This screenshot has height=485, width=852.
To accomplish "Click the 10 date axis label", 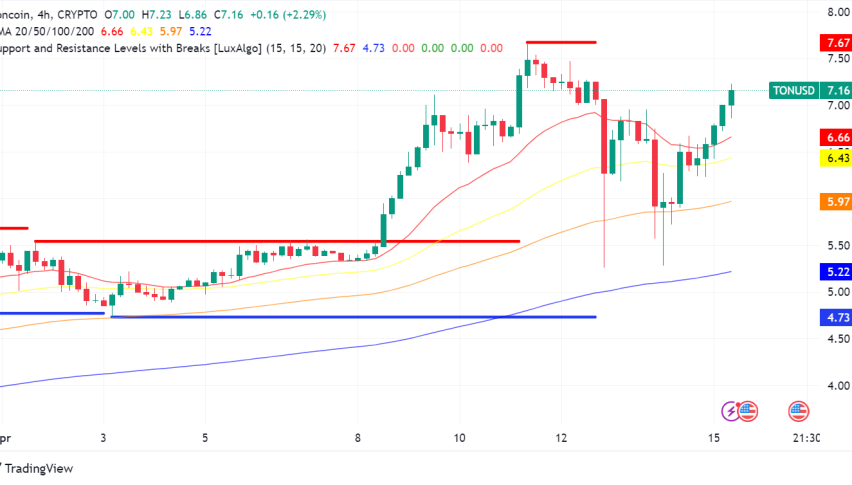I will coord(460,438).
